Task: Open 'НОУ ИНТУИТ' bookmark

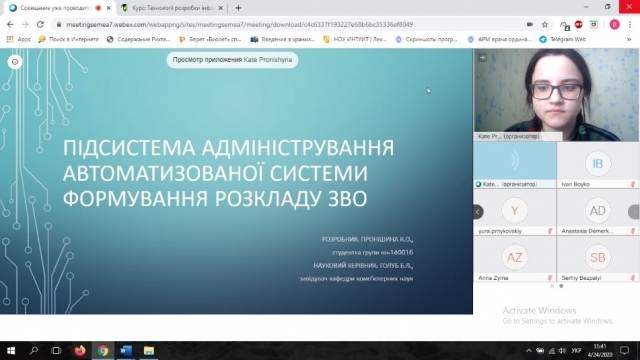Action: (355, 39)
